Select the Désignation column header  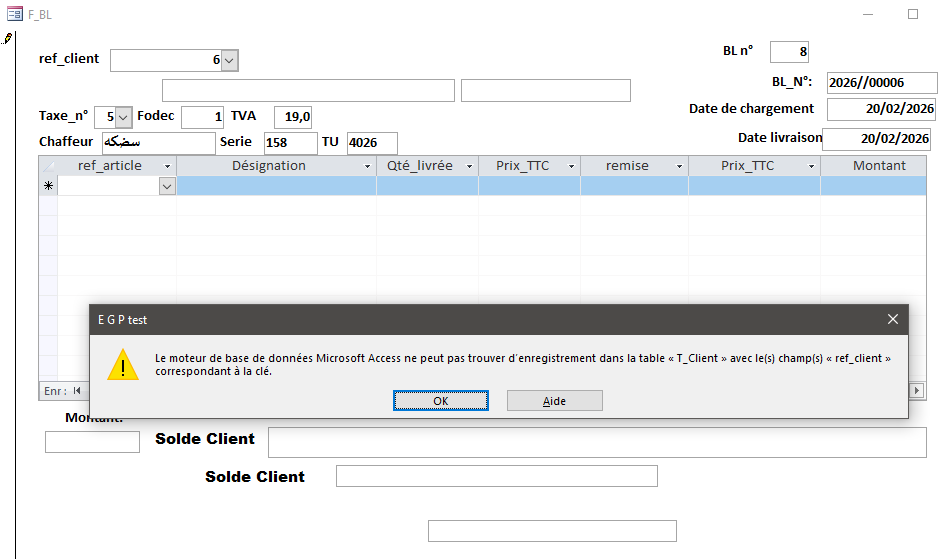click(268, 166)
